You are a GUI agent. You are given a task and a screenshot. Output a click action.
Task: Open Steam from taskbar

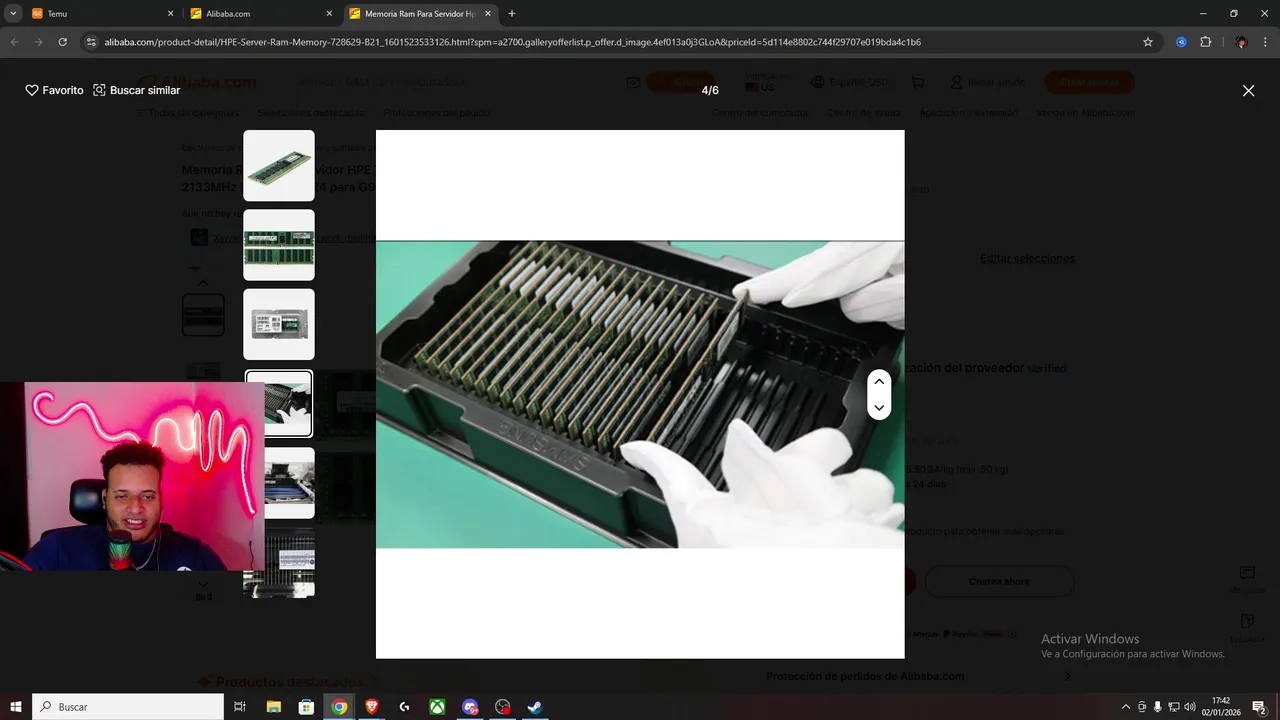pyautogui.click(x=535, y=707)
